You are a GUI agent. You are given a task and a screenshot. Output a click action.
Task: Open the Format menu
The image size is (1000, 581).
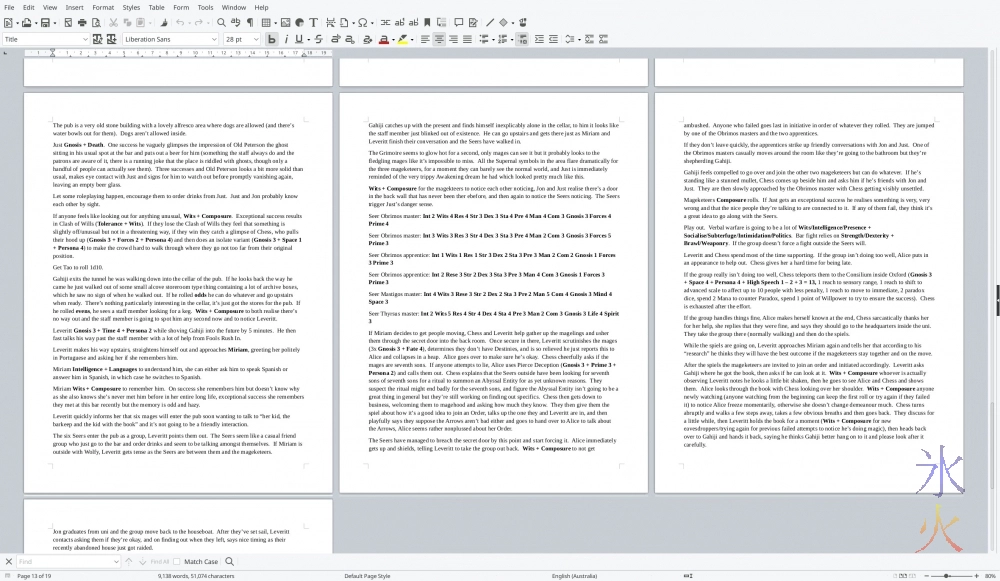[103, 7]
